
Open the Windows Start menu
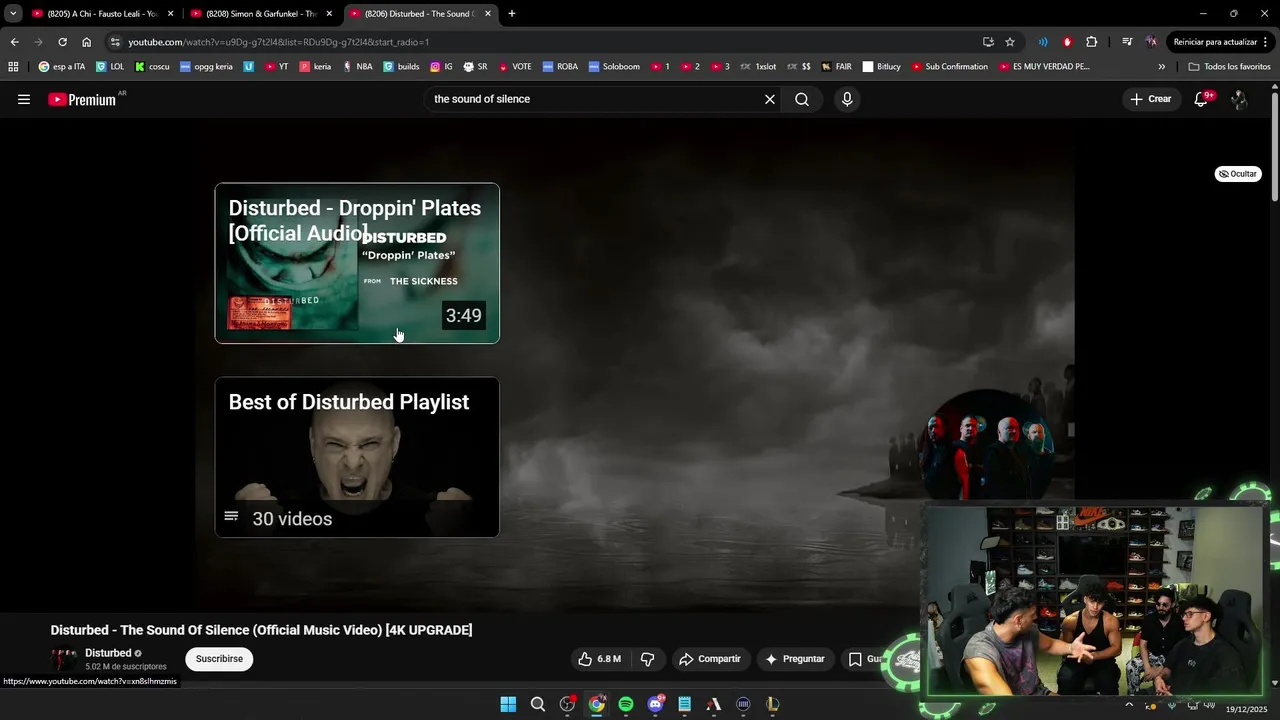pyautogui.click(x=508, y=704)
